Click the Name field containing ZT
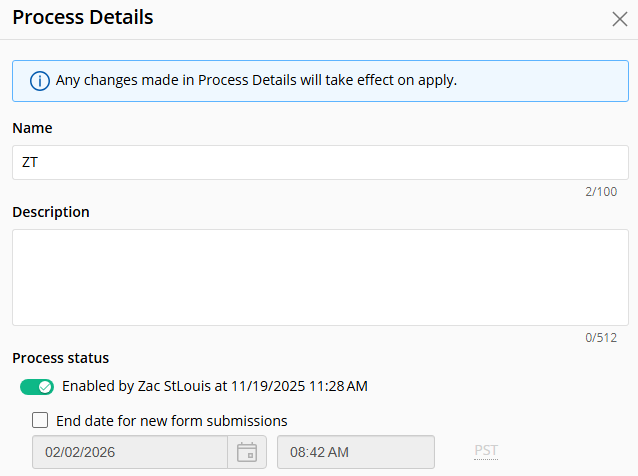The image size is (638, 476). point(320,162)
